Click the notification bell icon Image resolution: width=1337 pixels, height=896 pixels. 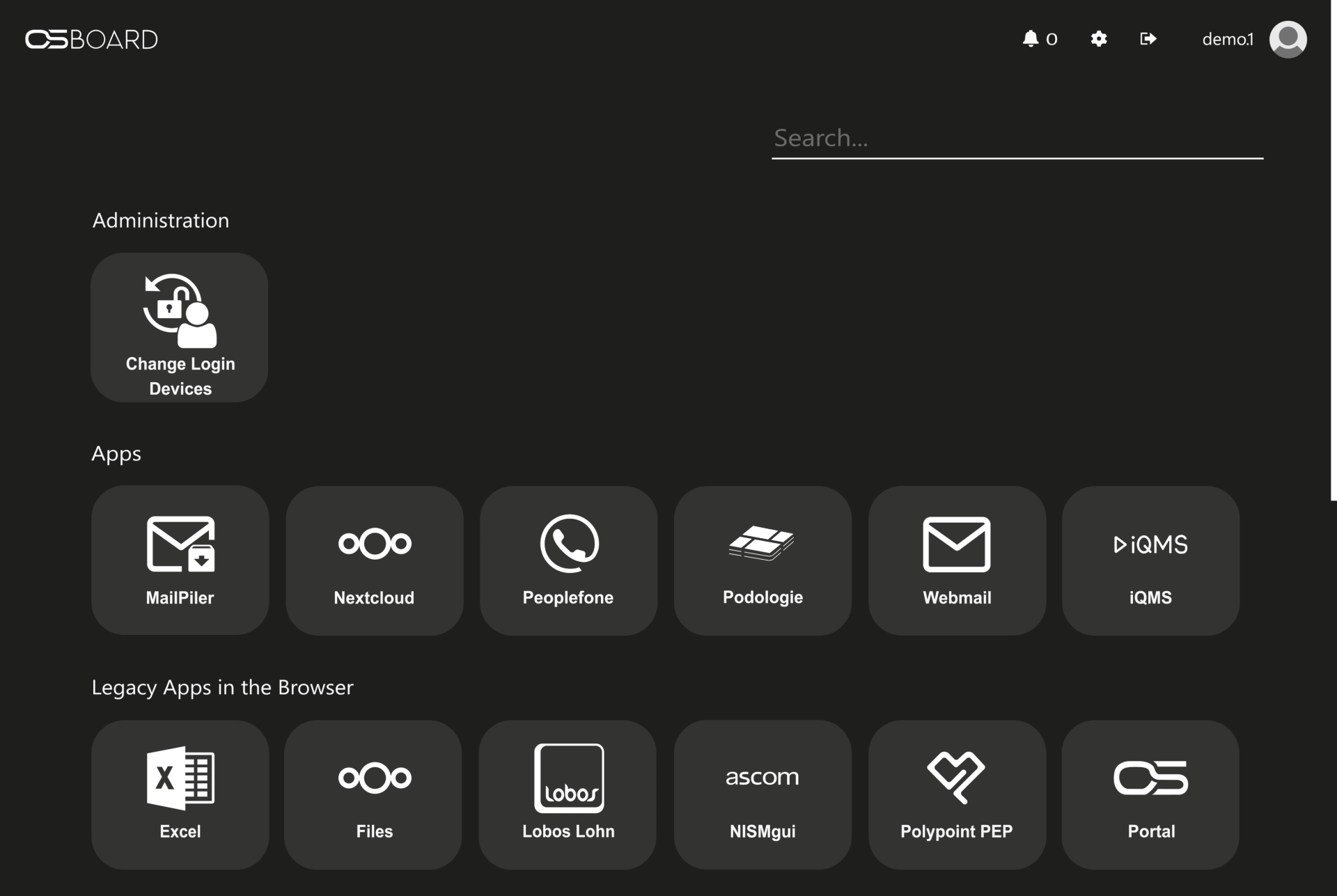(x=1031, y=38)
